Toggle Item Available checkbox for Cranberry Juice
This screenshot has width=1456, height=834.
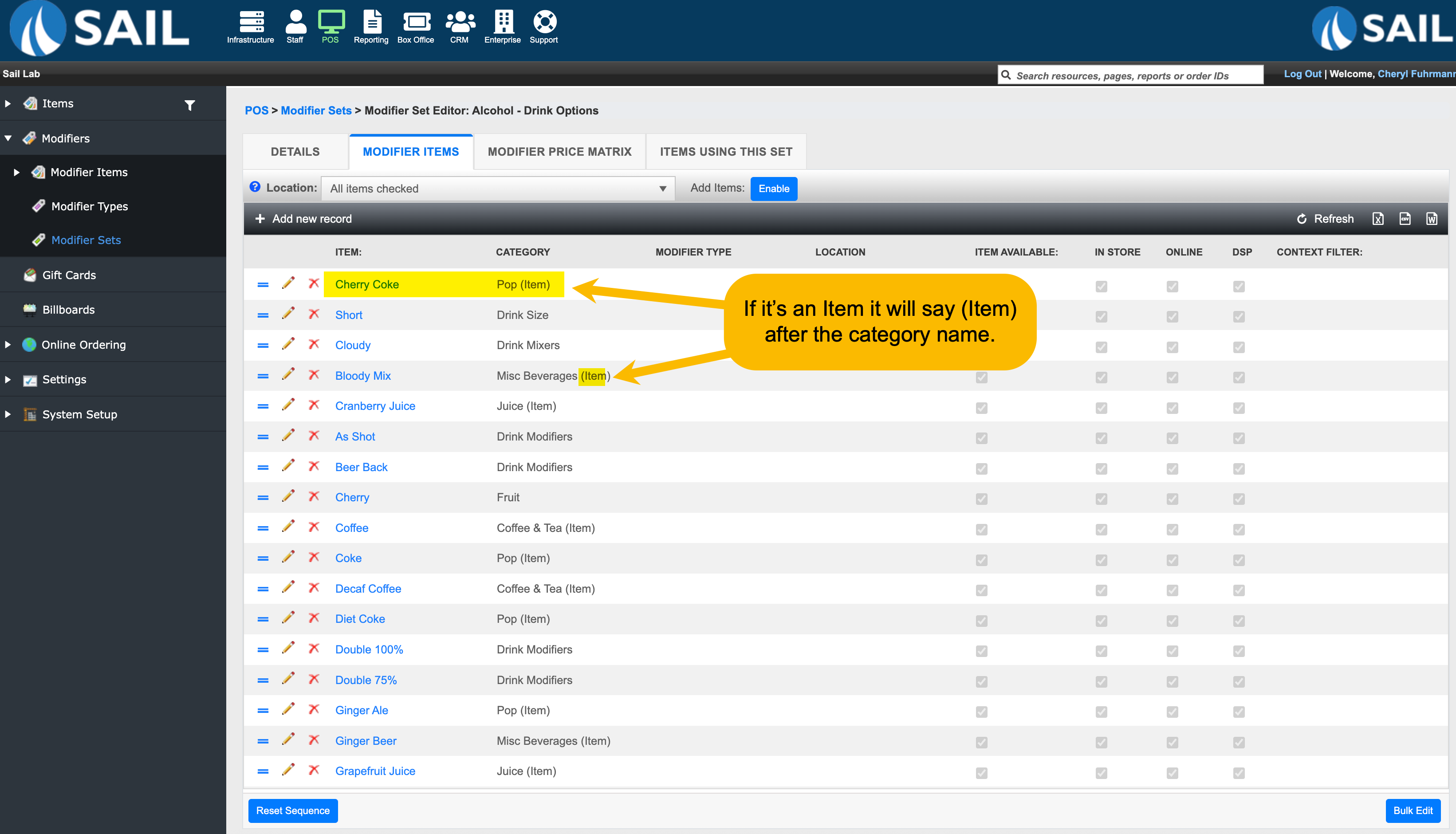click(981, 407)
